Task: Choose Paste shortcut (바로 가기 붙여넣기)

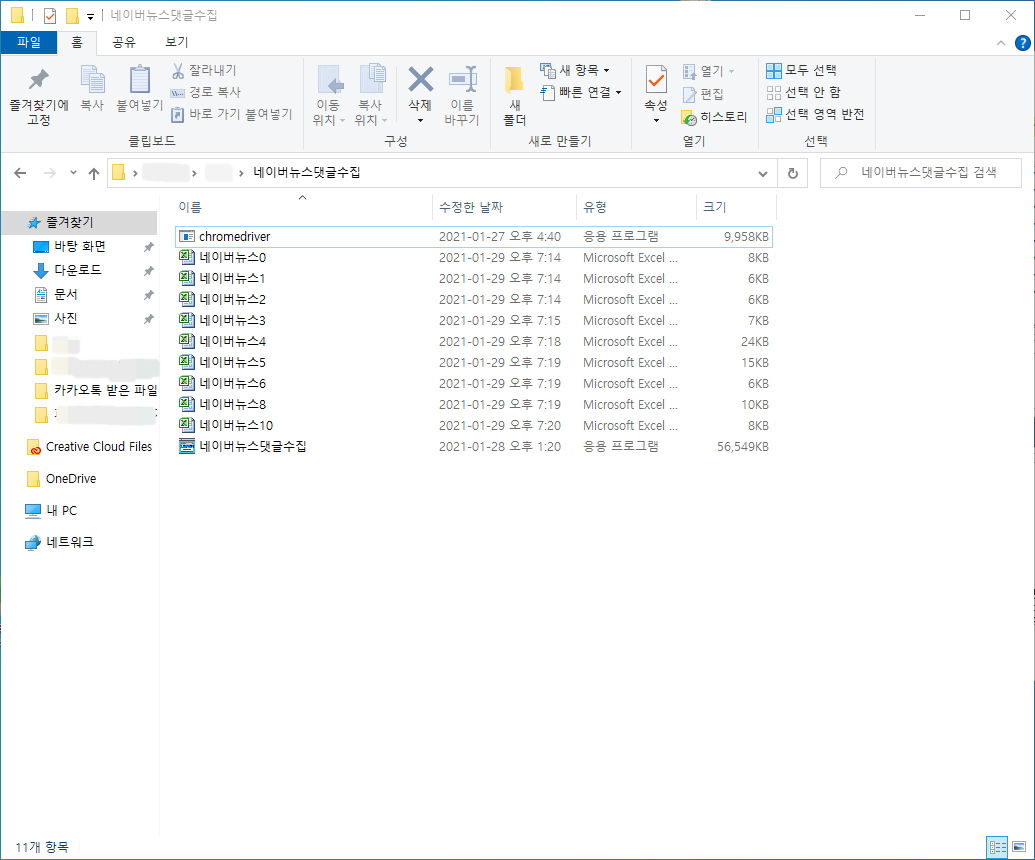Action: click(x=231, y=114)
